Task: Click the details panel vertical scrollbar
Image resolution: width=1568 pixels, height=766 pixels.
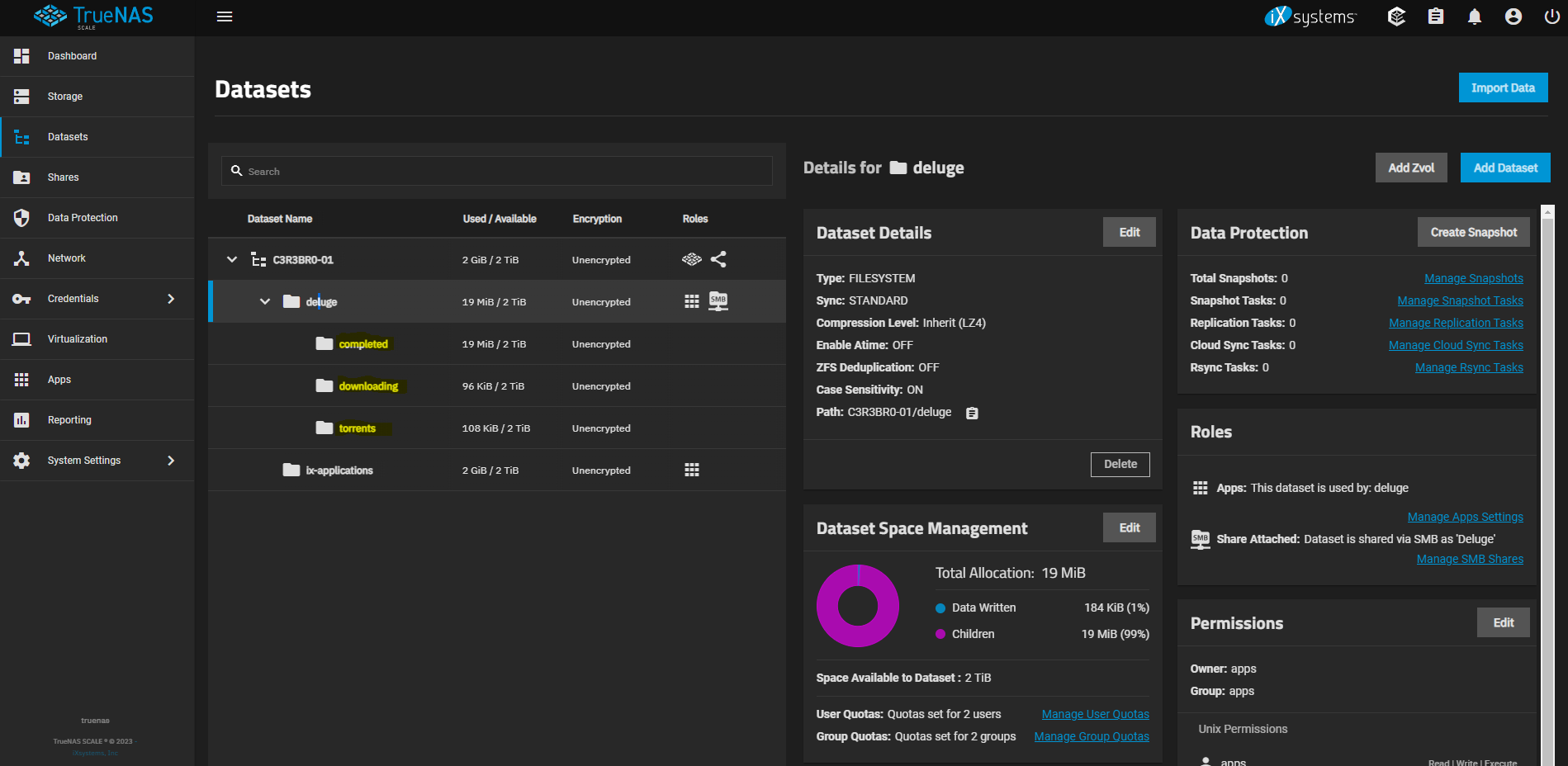Action: 1548,485
